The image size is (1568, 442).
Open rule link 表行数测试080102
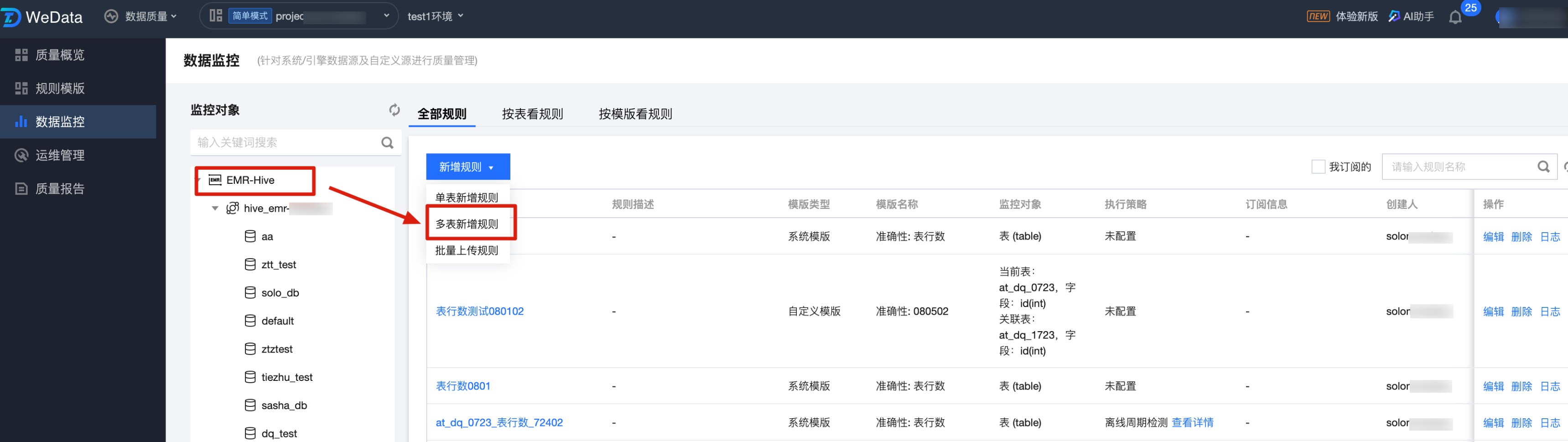480,311
